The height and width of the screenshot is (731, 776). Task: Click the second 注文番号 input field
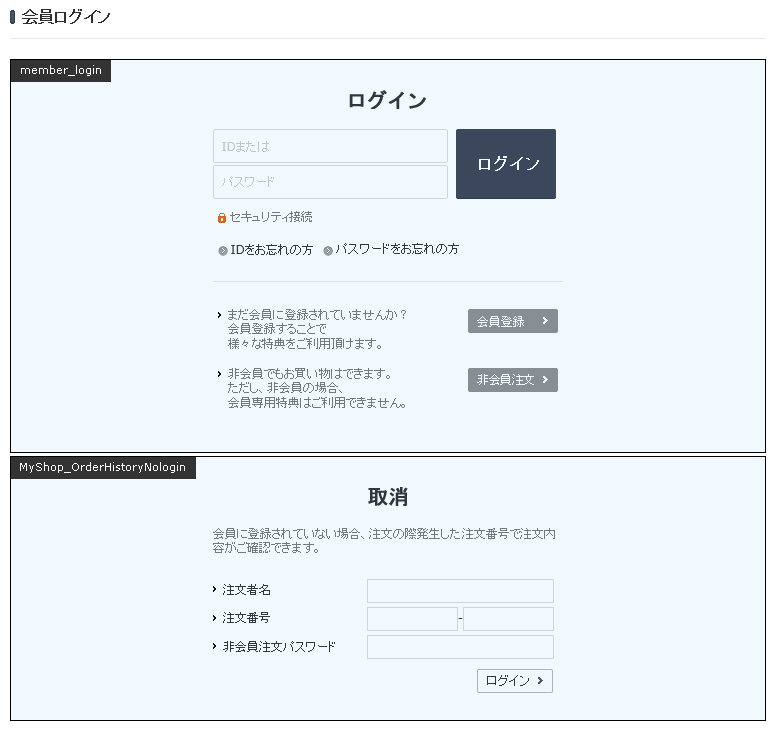tap(508, 619)
